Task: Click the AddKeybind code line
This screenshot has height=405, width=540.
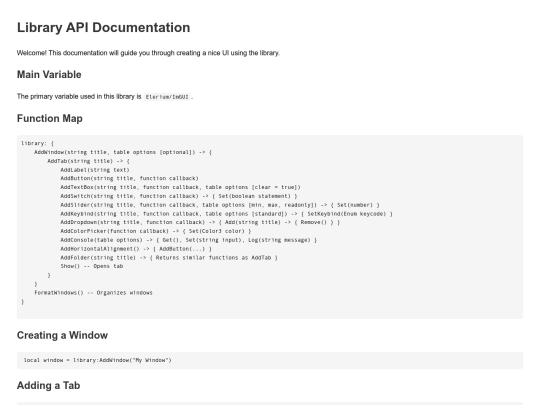Action: [226, 214]
